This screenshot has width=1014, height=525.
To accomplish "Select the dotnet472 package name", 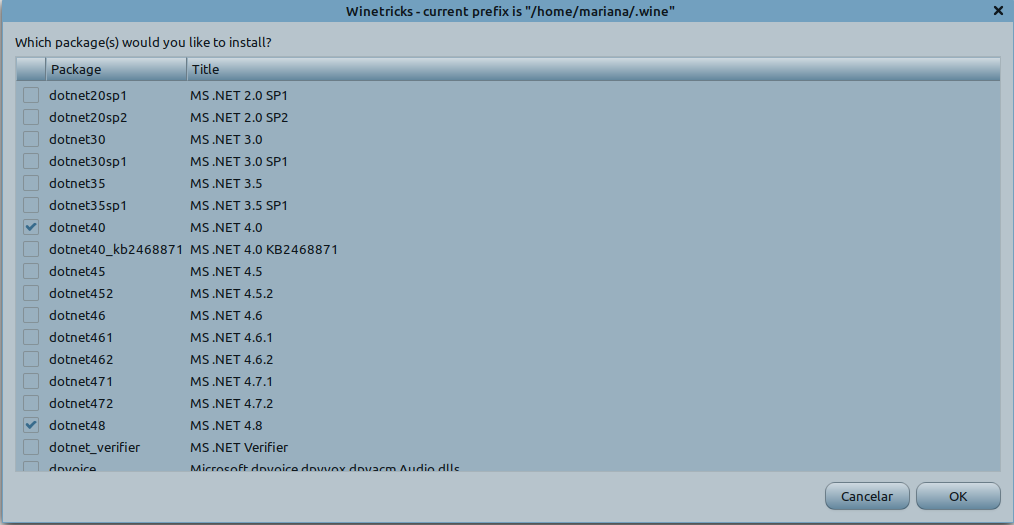I will (x=81, y=403).
